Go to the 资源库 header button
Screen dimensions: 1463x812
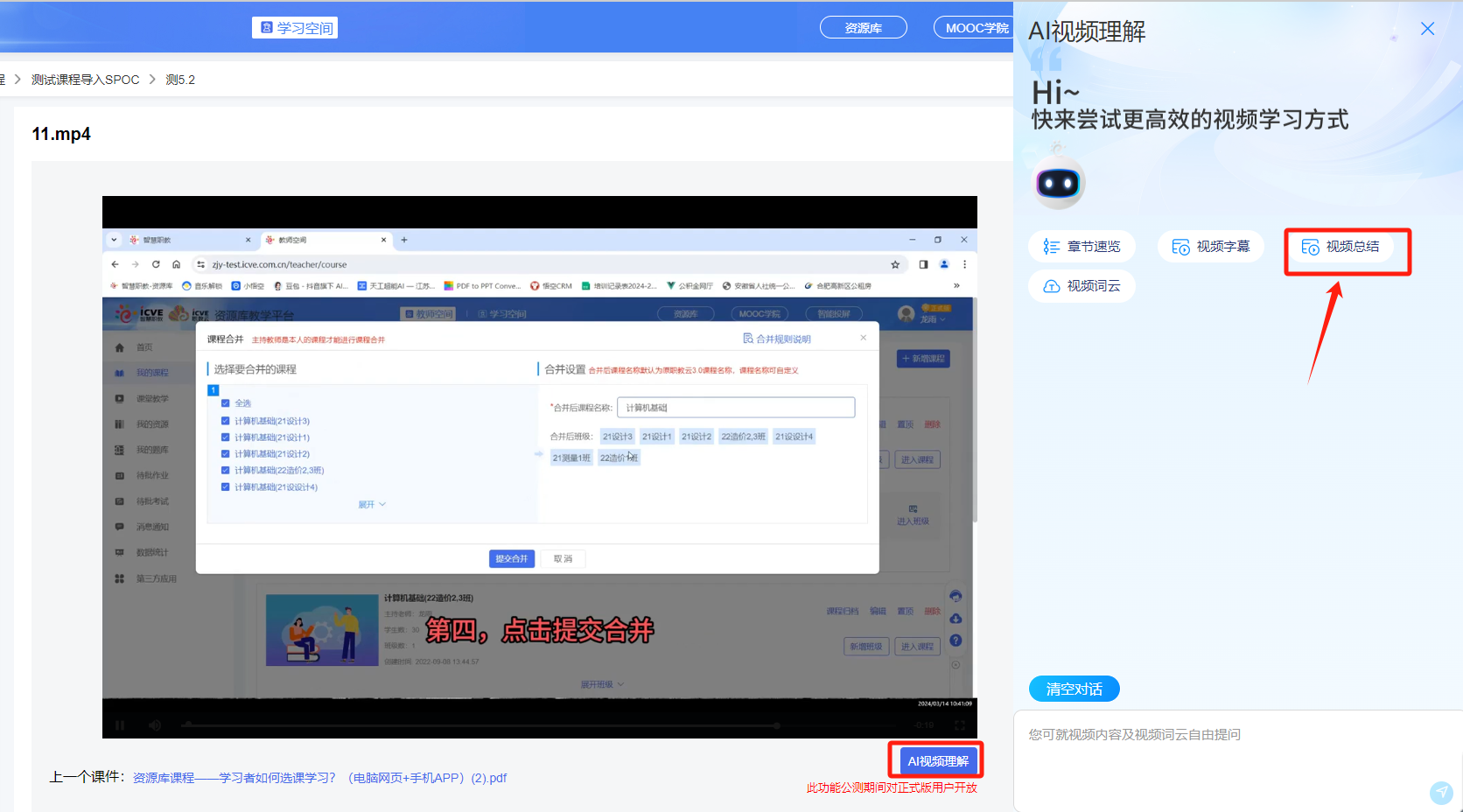[x=863, y=28]
